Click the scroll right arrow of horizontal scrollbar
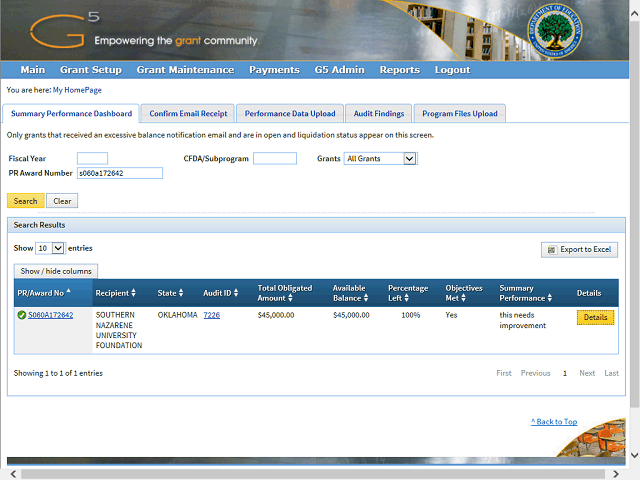 tap(616, 474)
